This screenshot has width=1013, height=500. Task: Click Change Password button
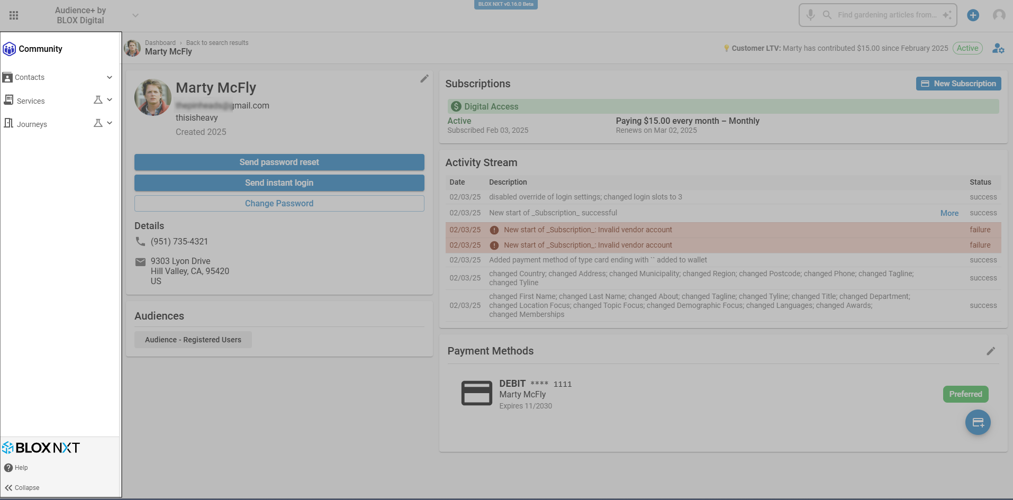(279, 203)
